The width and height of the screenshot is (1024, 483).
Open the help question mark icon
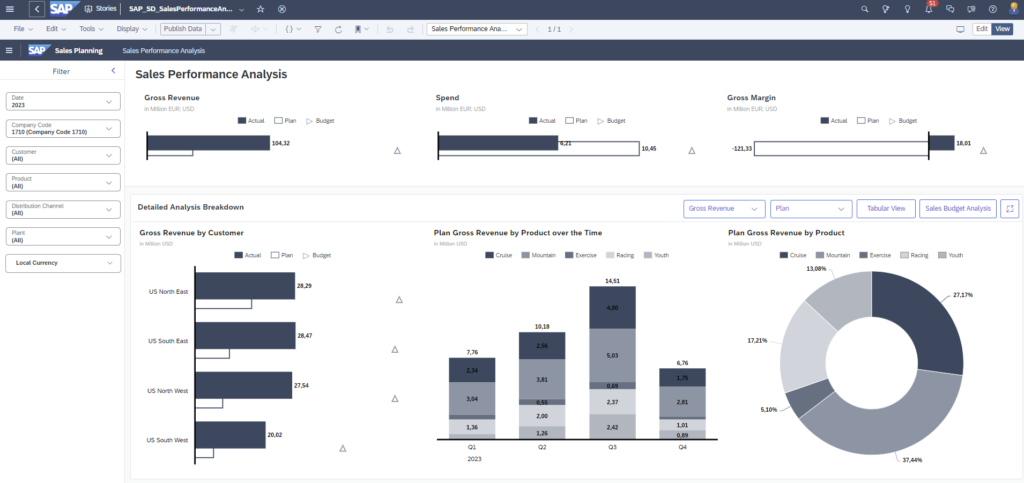coord(993,9)
